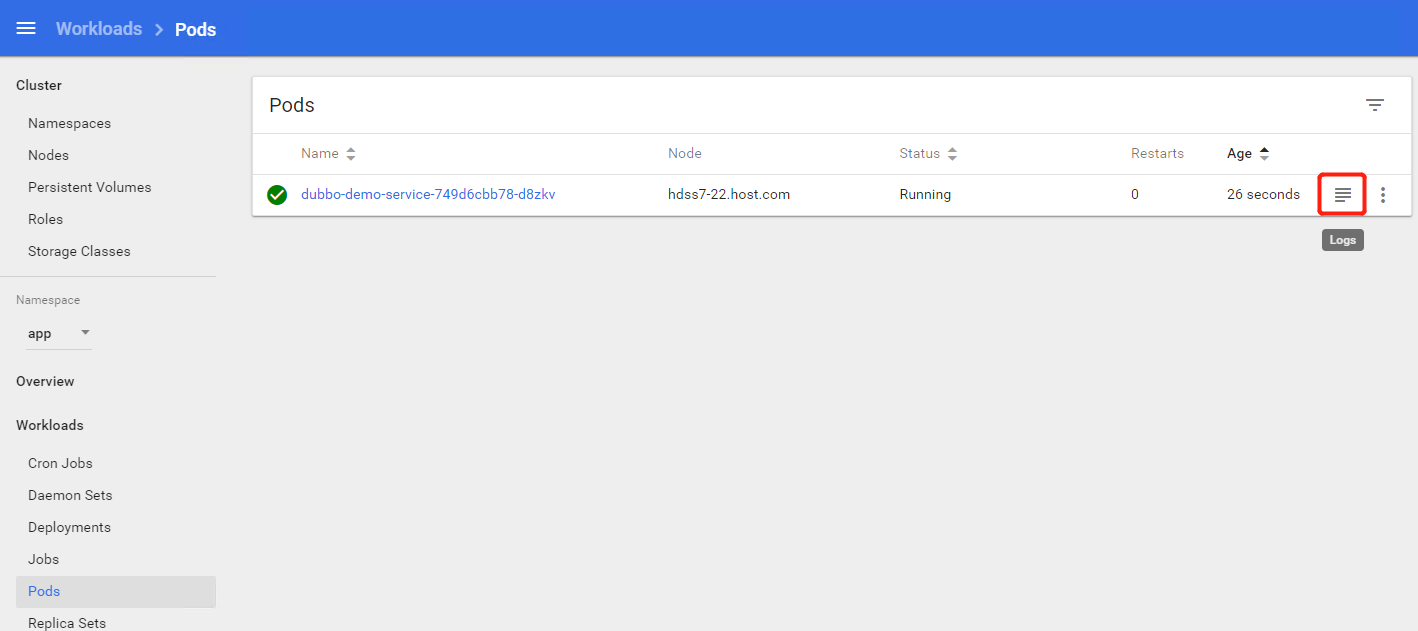
Task: Open the dubbo-demo-service-749d6cbb78-d8zkv pod link
Action: pyautogui.click(x=428, y=195)
